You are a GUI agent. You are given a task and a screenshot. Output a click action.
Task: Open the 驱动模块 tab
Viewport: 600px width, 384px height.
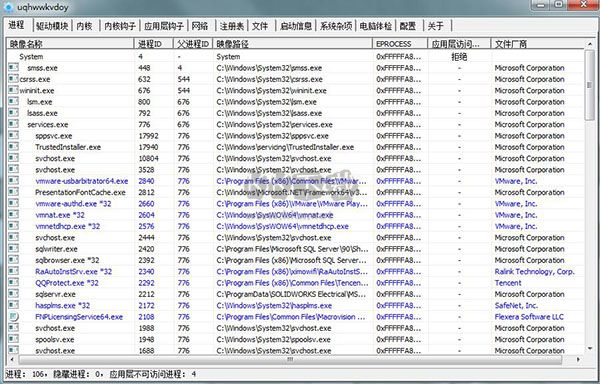52,26
